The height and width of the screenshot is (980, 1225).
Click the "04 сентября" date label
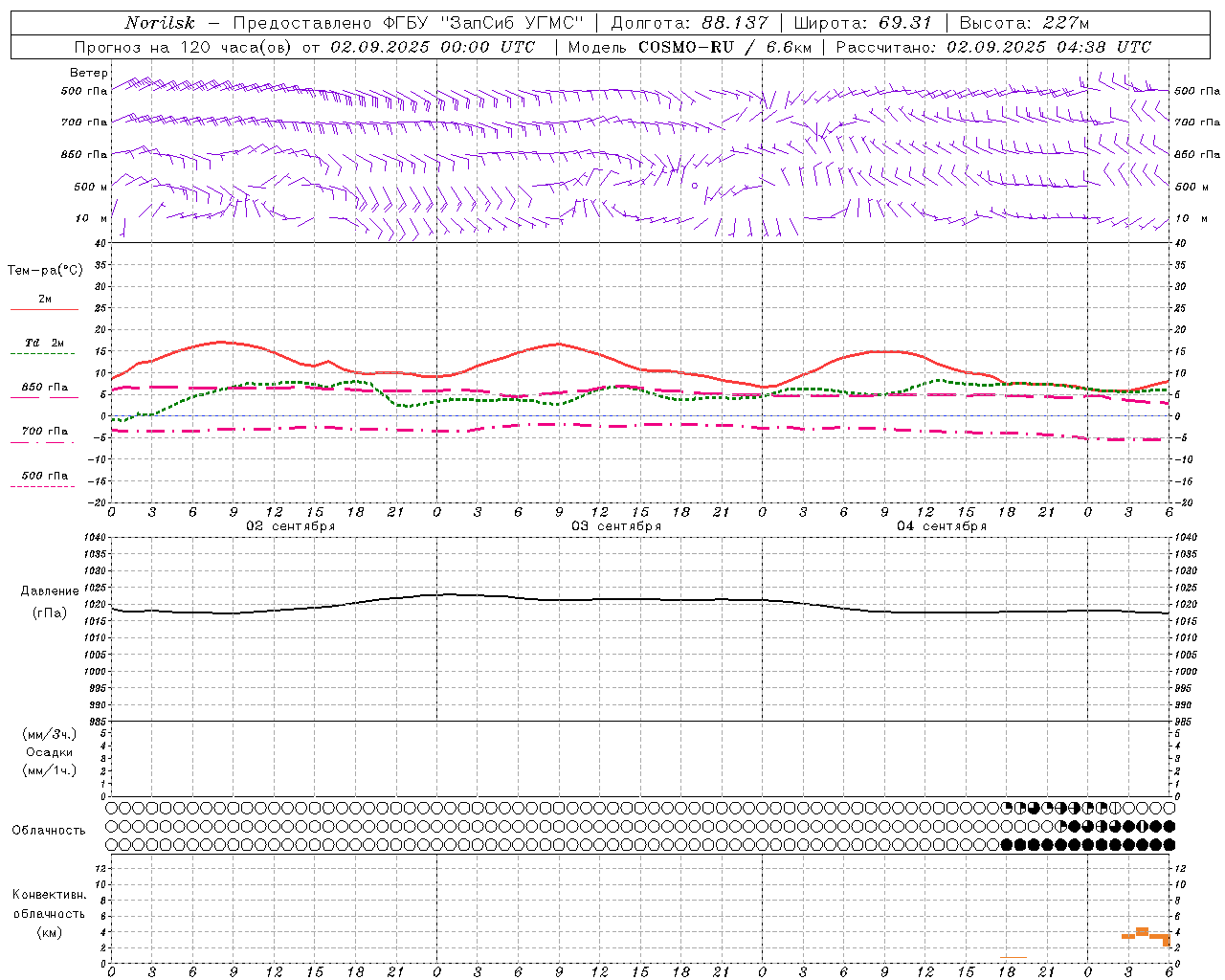click(942, 526)
